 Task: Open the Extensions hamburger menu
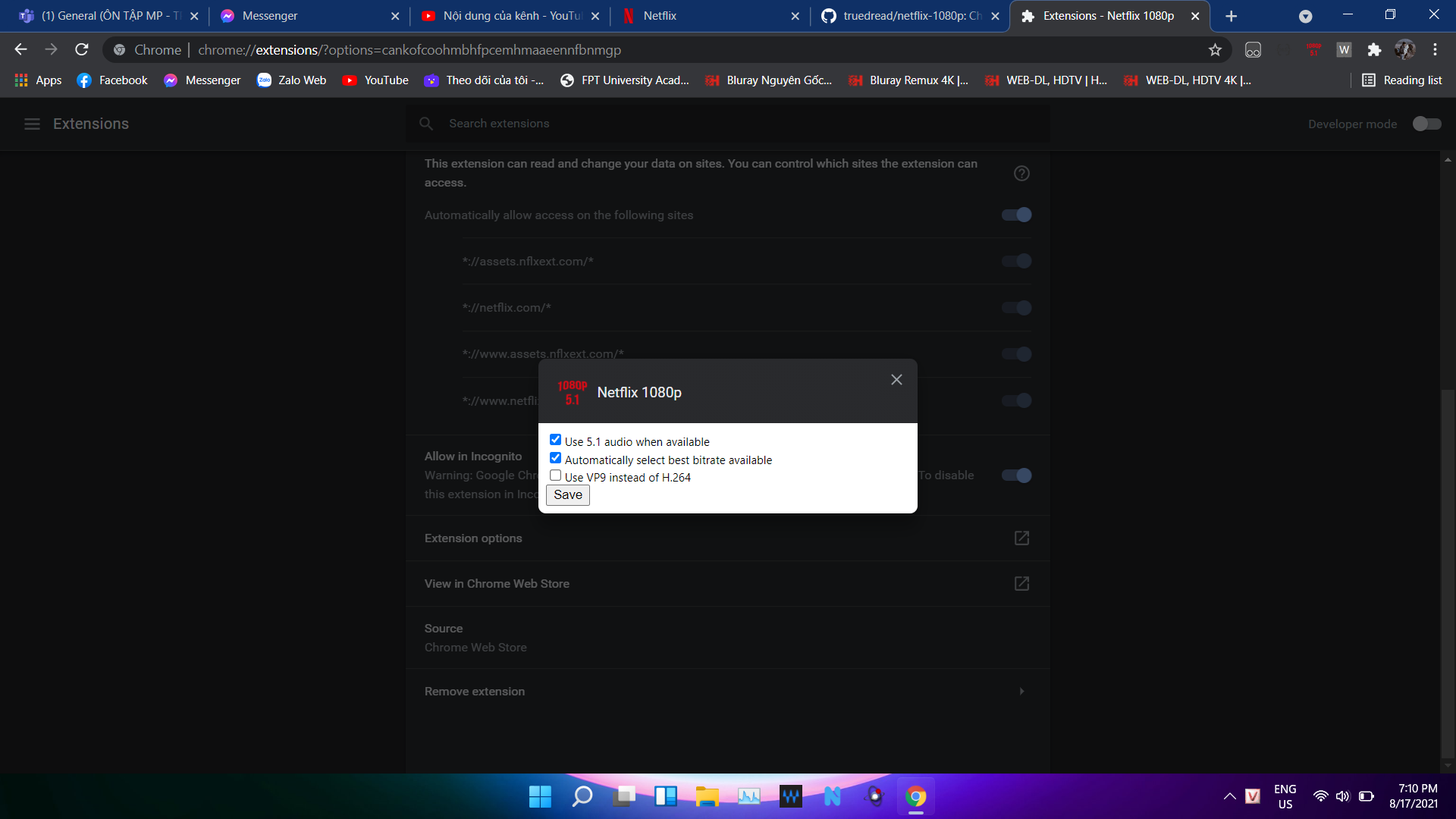coord(32,124)
